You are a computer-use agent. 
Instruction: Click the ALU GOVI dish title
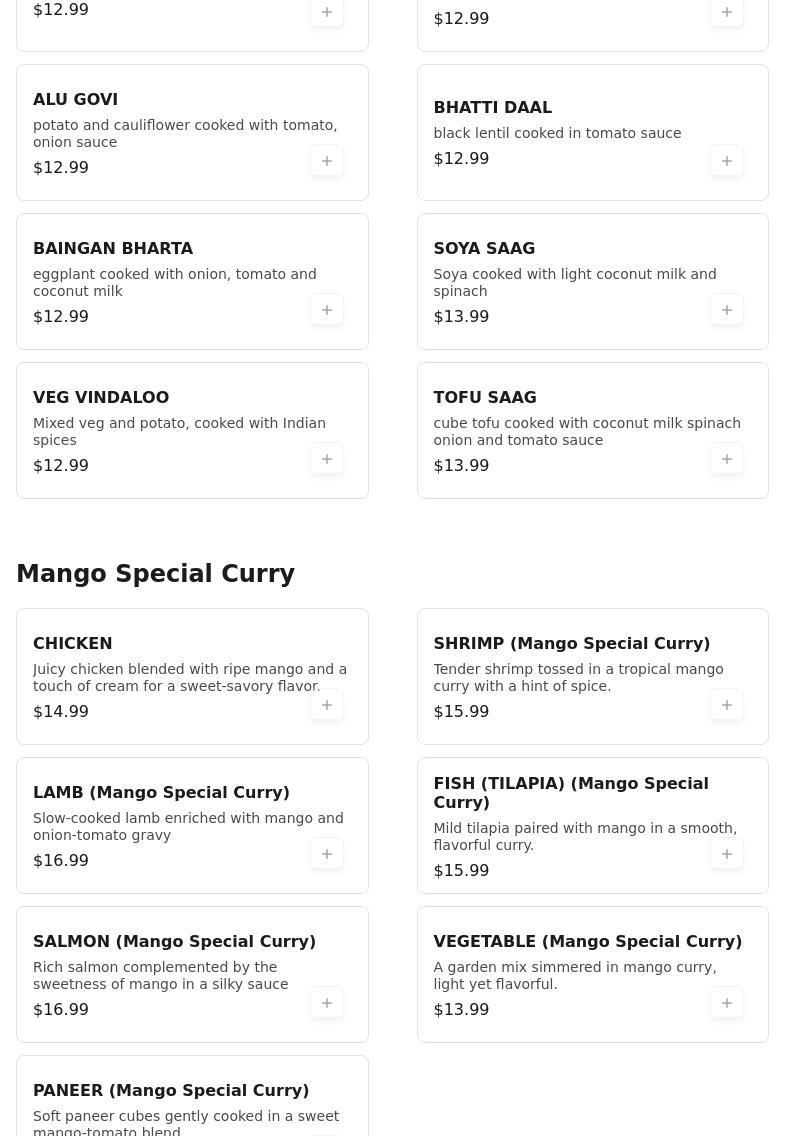pyautogui.click(x=75, y=99)
